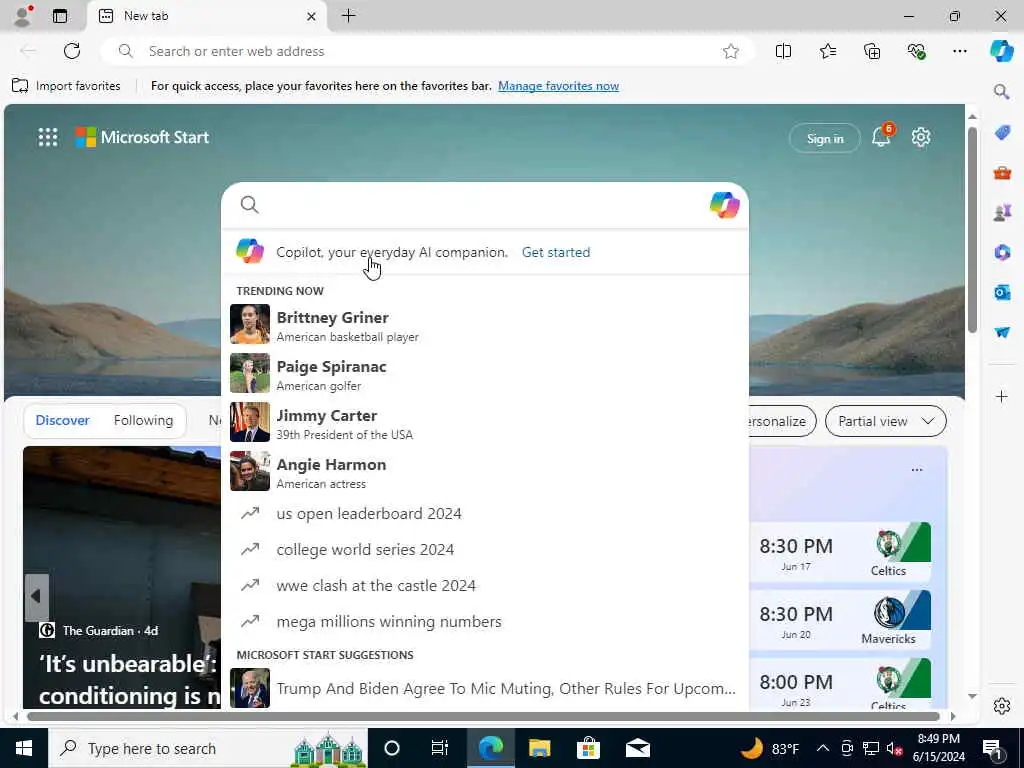Open the Mavericks Jun 20 game row
This screenshot has width=1024, height=768.
point(841,620)
